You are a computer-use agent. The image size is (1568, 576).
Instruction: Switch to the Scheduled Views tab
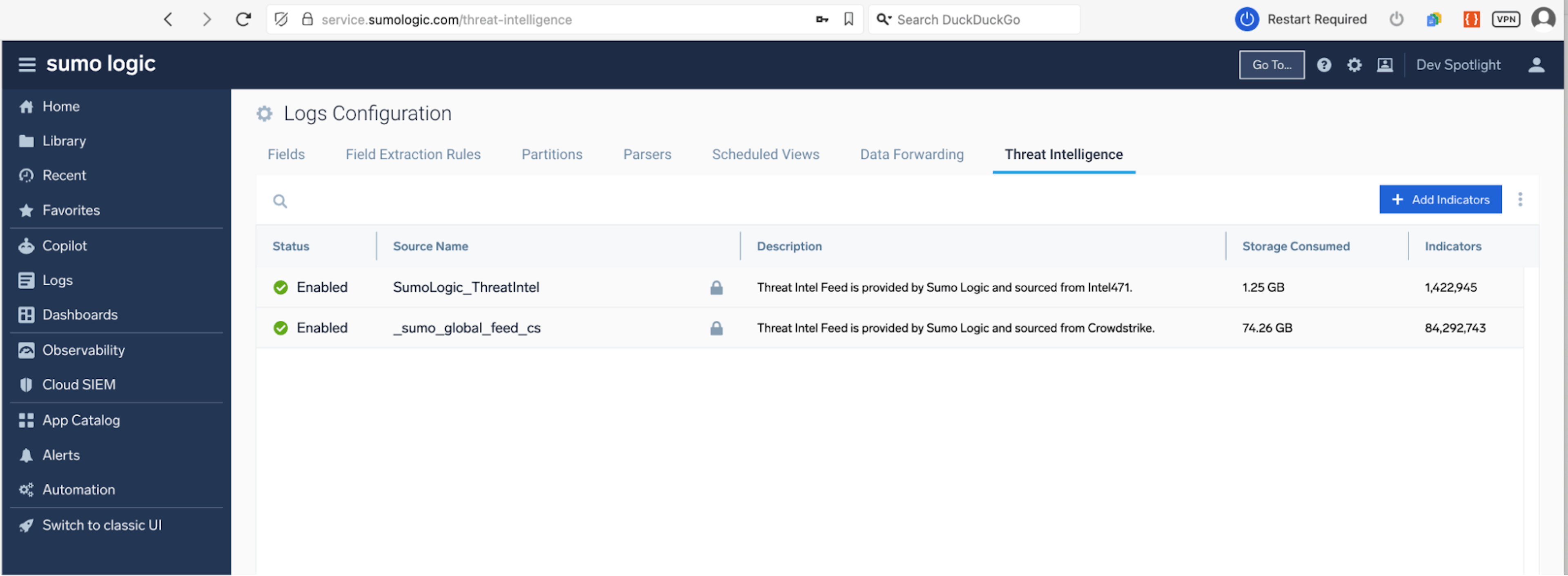tap(765, 155)
